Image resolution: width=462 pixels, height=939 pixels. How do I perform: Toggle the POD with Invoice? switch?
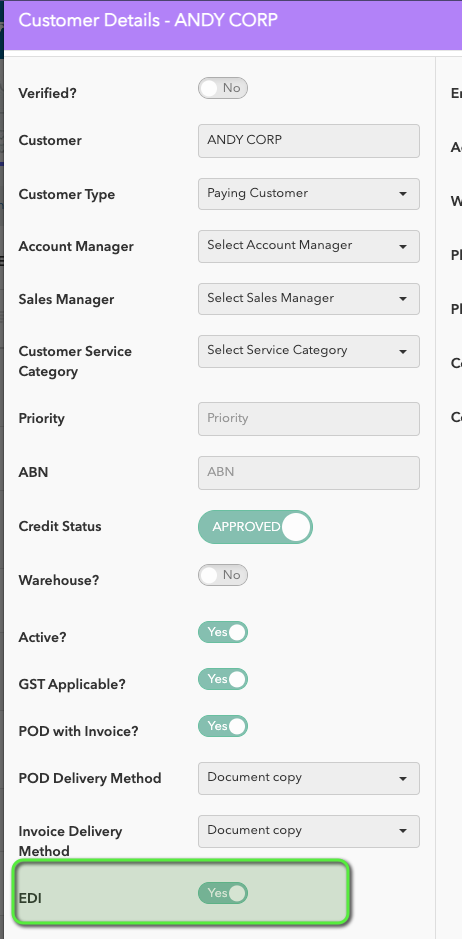[x=222, y=726]
